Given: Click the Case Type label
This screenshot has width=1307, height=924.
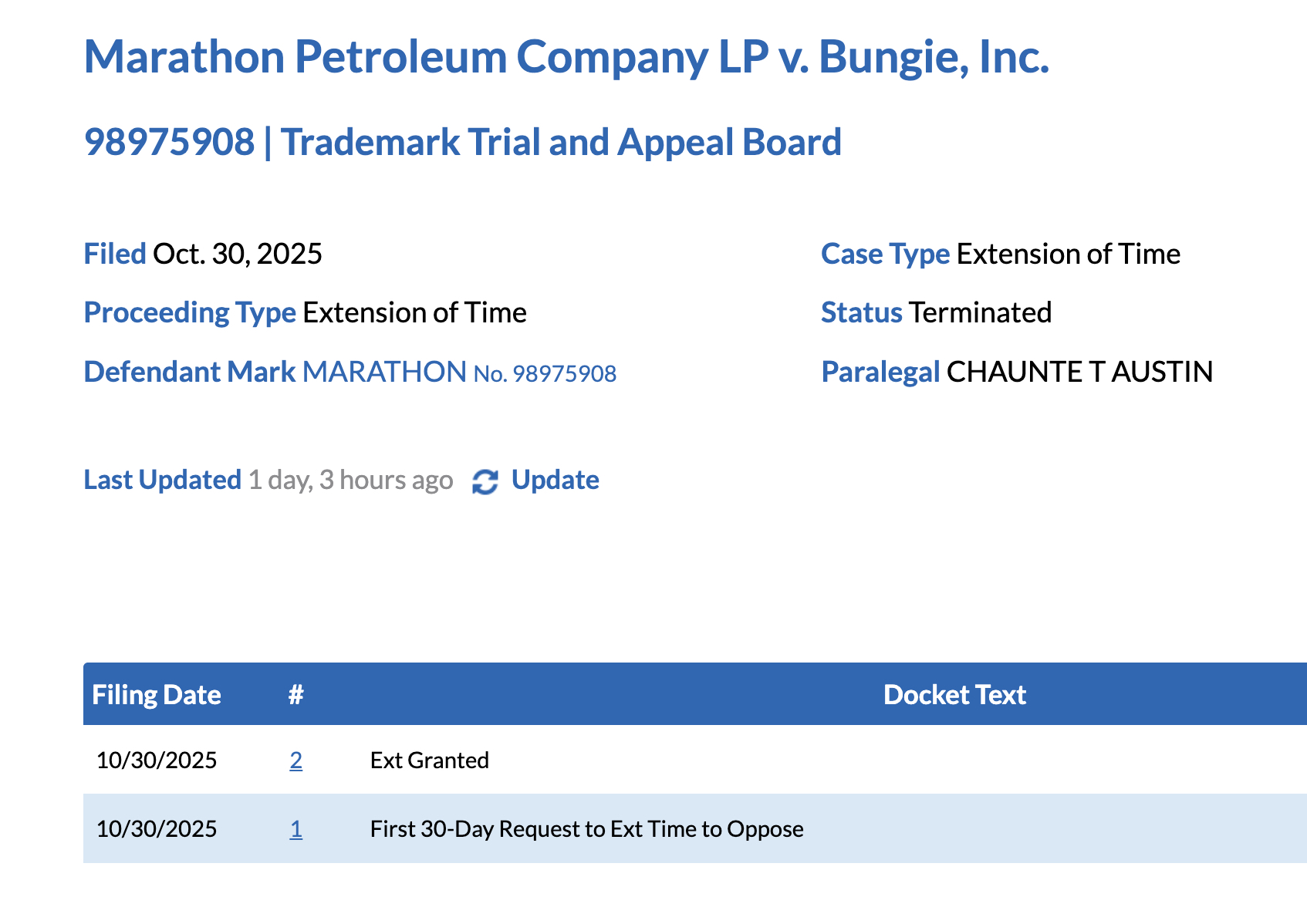Looking at the screenshot, I should (x=885, y=254).
